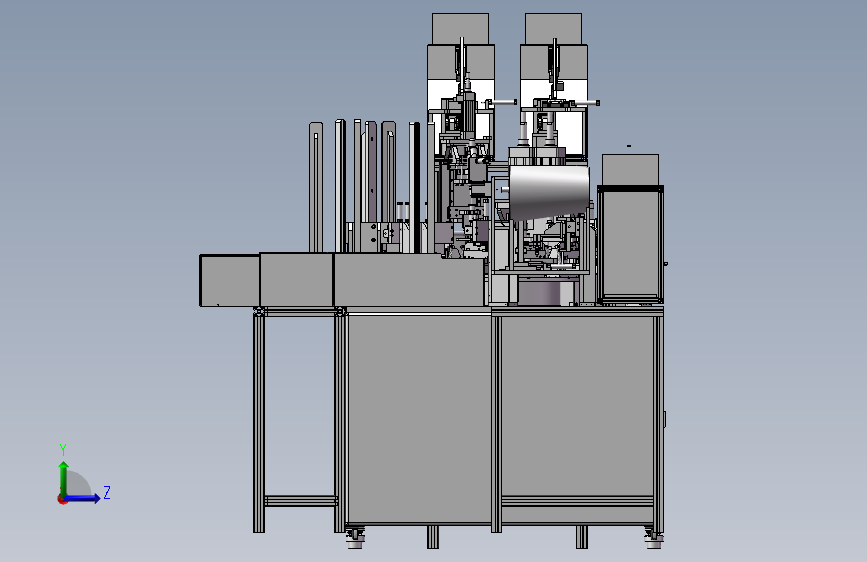Select the shiny silver cylindrical drum part
The width and height of the screenshot is (867, 562).
(x=549, y=192)
